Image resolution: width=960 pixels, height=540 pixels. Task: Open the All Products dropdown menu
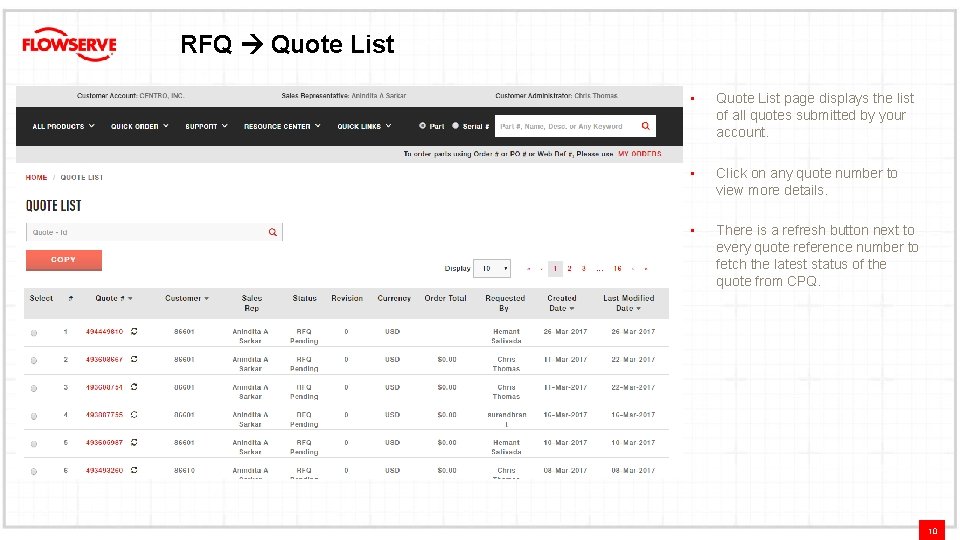tap(63, 126)
